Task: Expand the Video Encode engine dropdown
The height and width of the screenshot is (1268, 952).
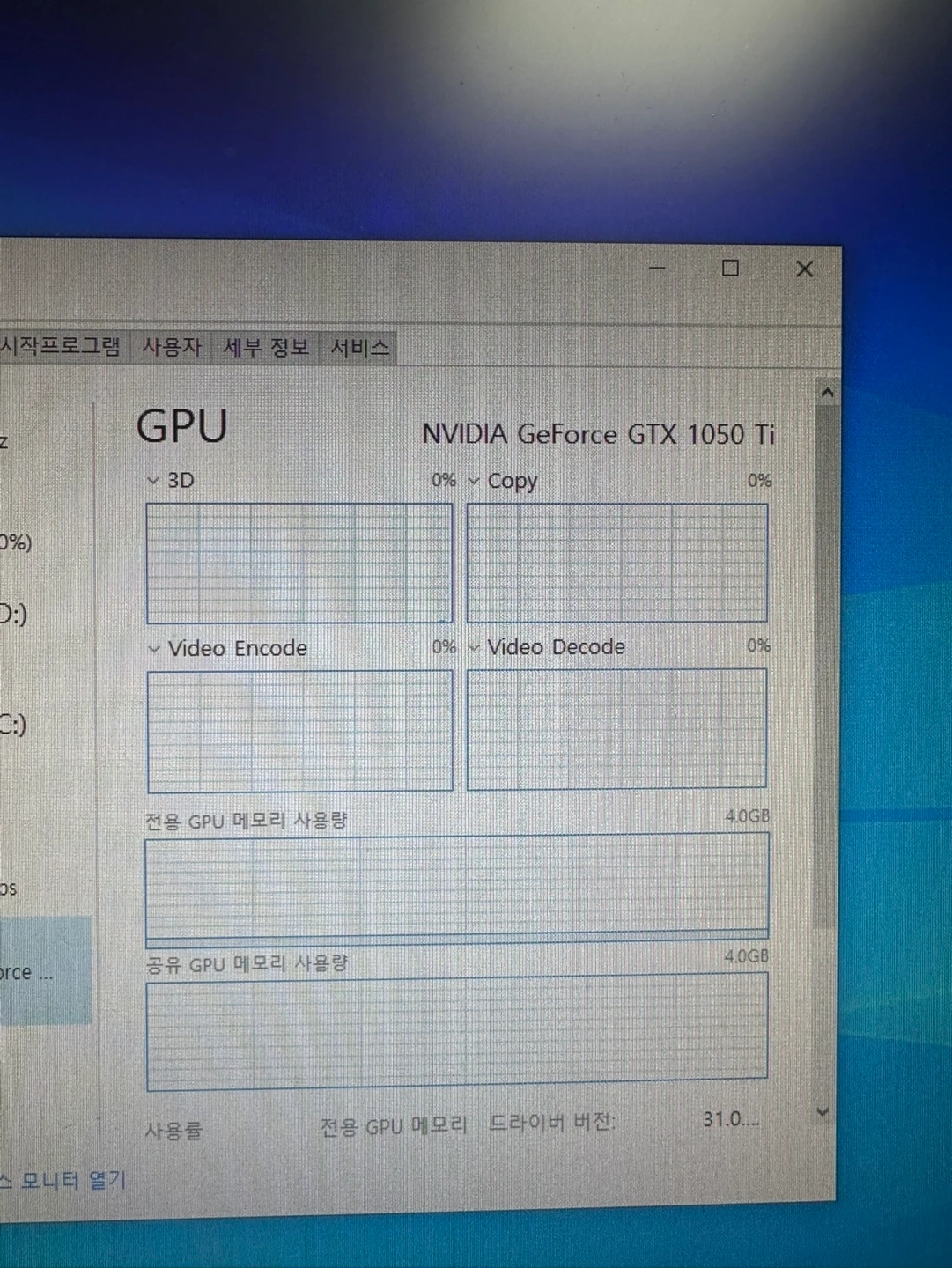Action: (154, 649)
